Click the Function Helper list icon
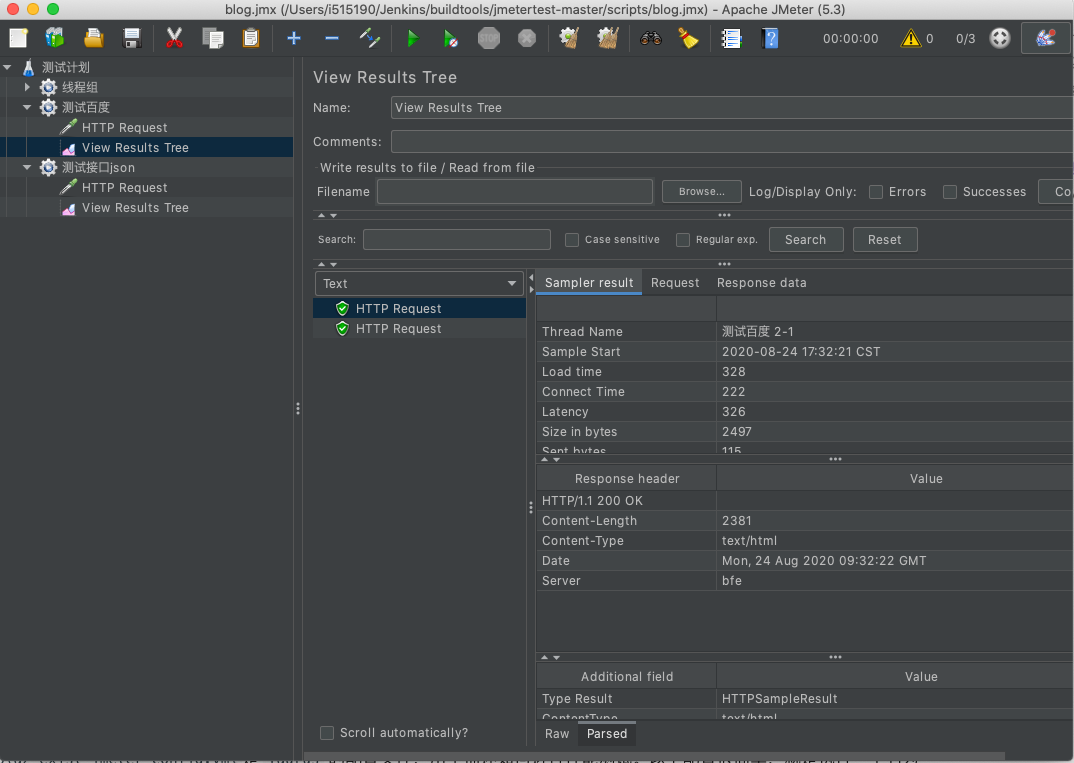 pos(731,39)
